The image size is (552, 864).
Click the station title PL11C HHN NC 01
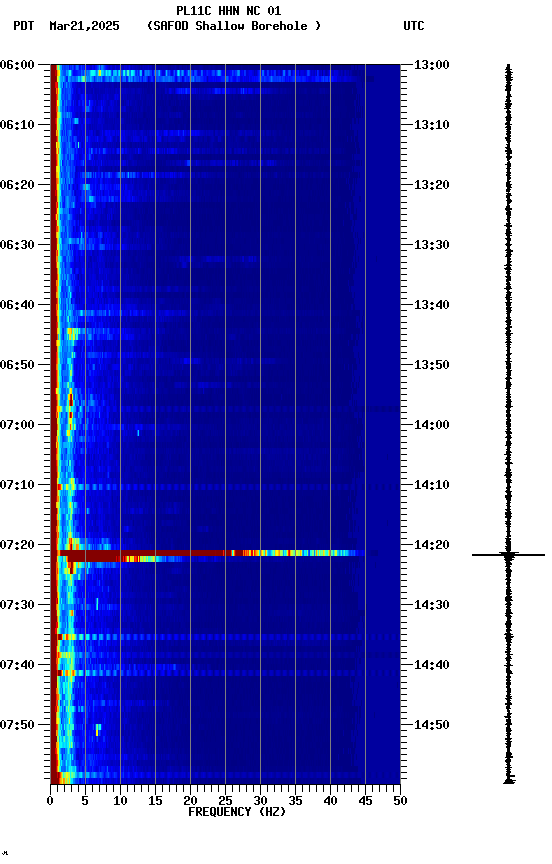pyautogui.click(x=228, y=10)
